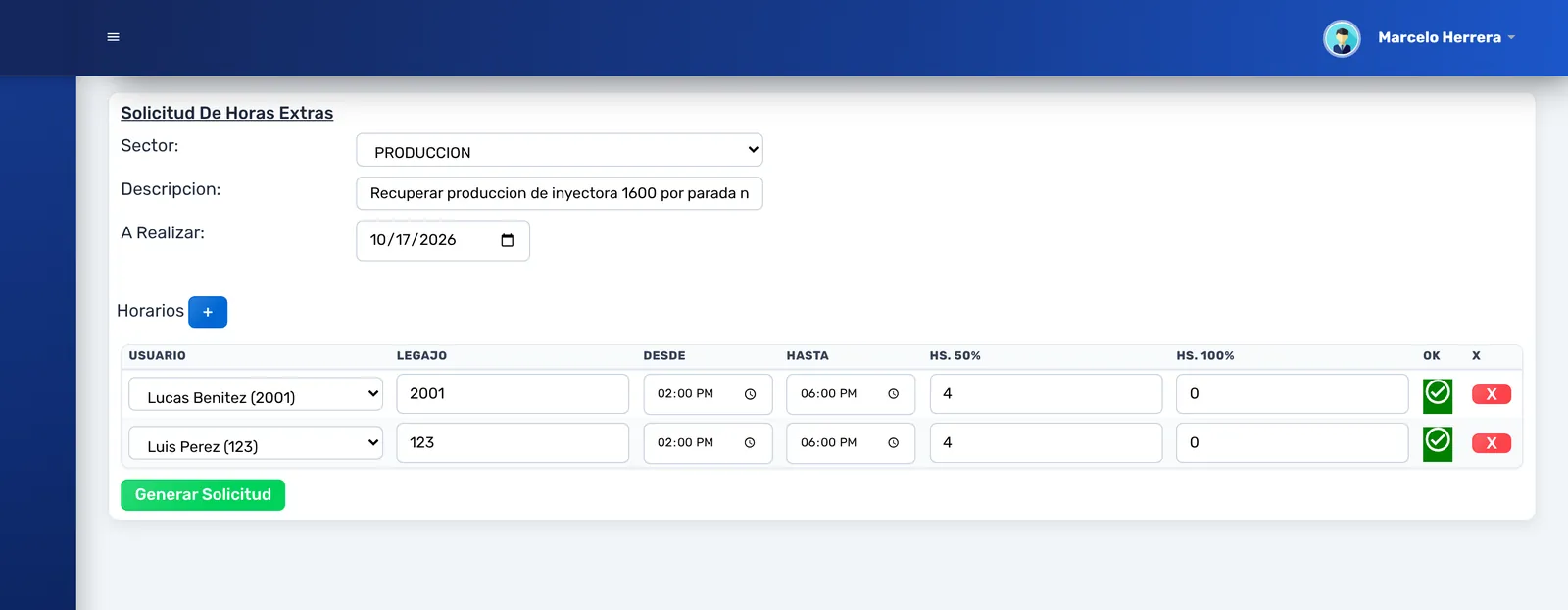This screenshot has width=1568, height=610.
Task: Edit Hs. 100% field for Lucas Benitez
Action: tap(1293, 394)
